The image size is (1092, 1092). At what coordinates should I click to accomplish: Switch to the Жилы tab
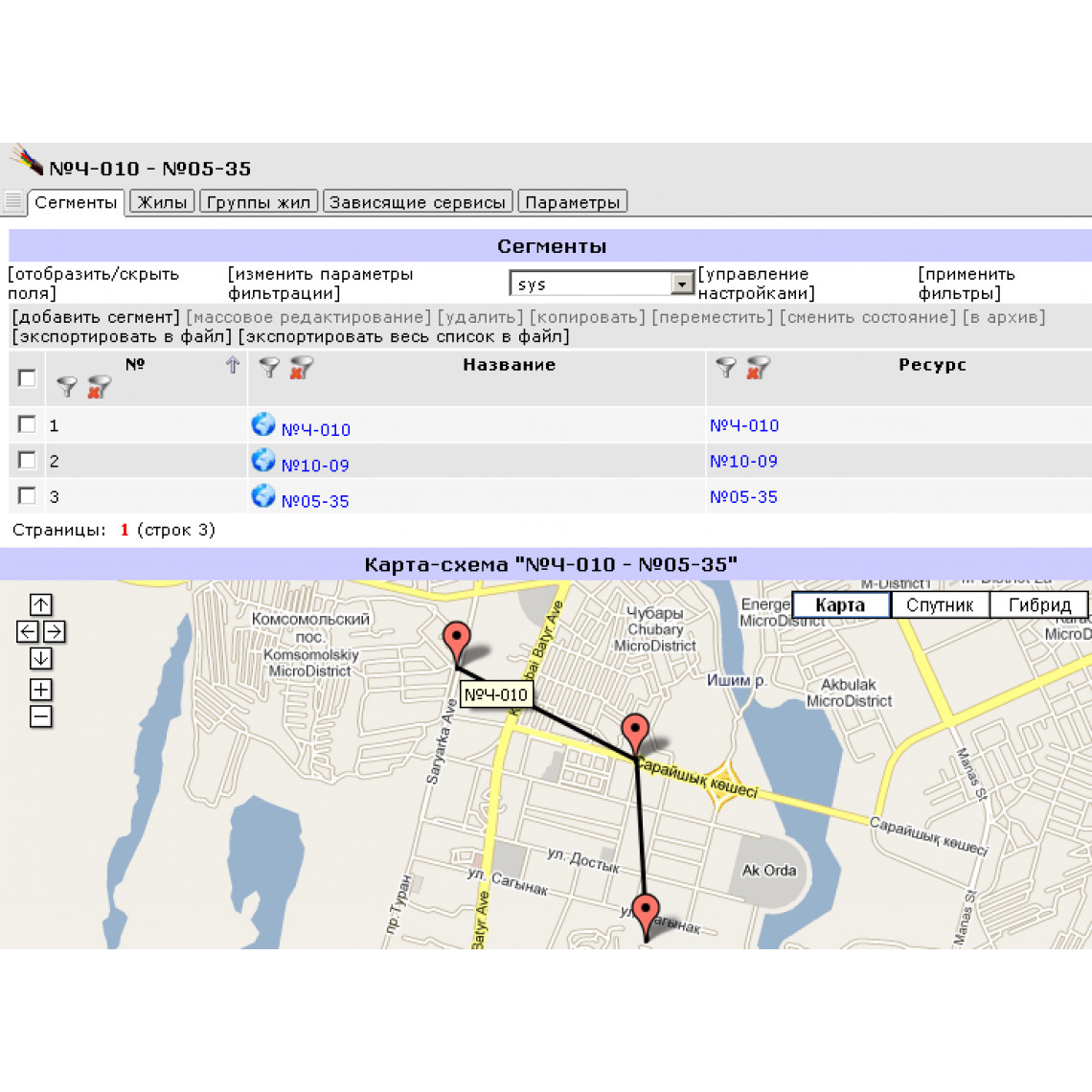[162, 202]
